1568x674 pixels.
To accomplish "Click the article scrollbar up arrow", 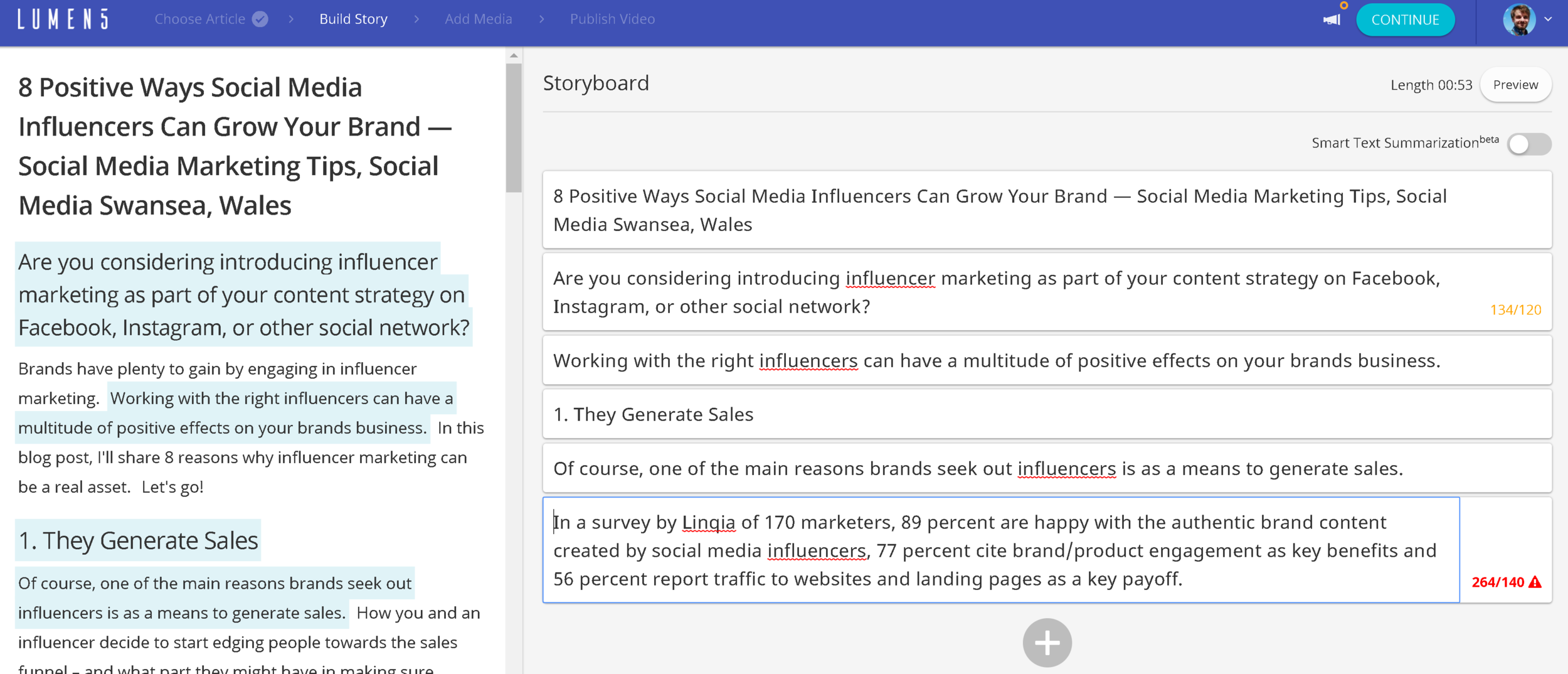I will click(514, 56).
